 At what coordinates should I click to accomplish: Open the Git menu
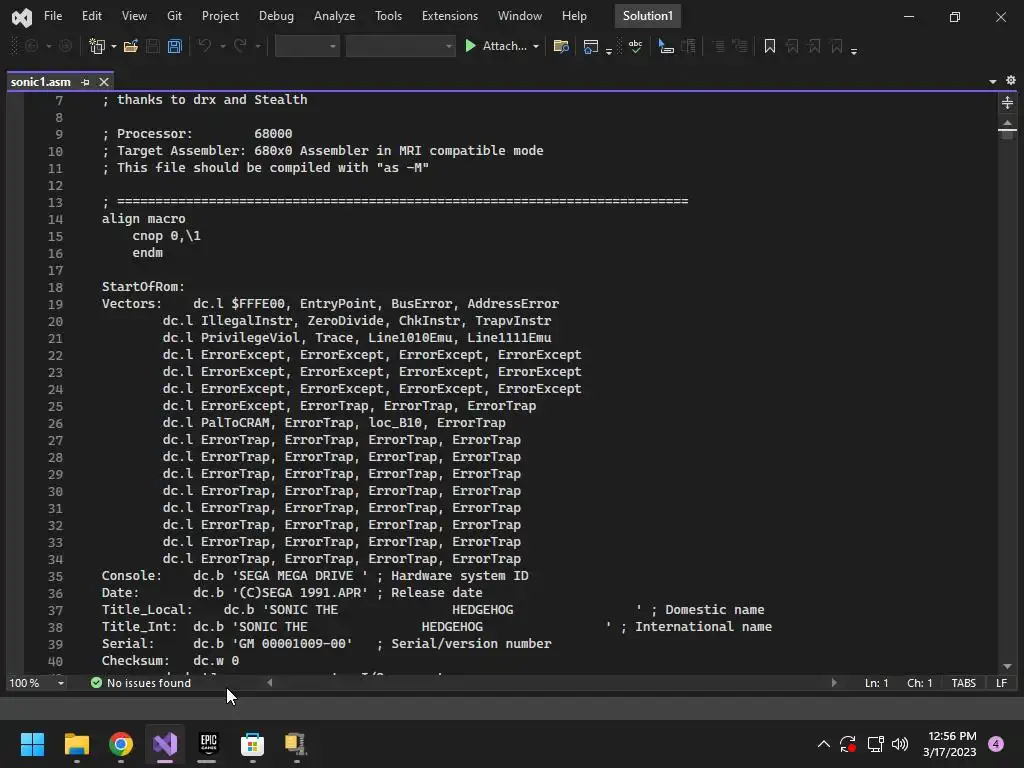174,16
